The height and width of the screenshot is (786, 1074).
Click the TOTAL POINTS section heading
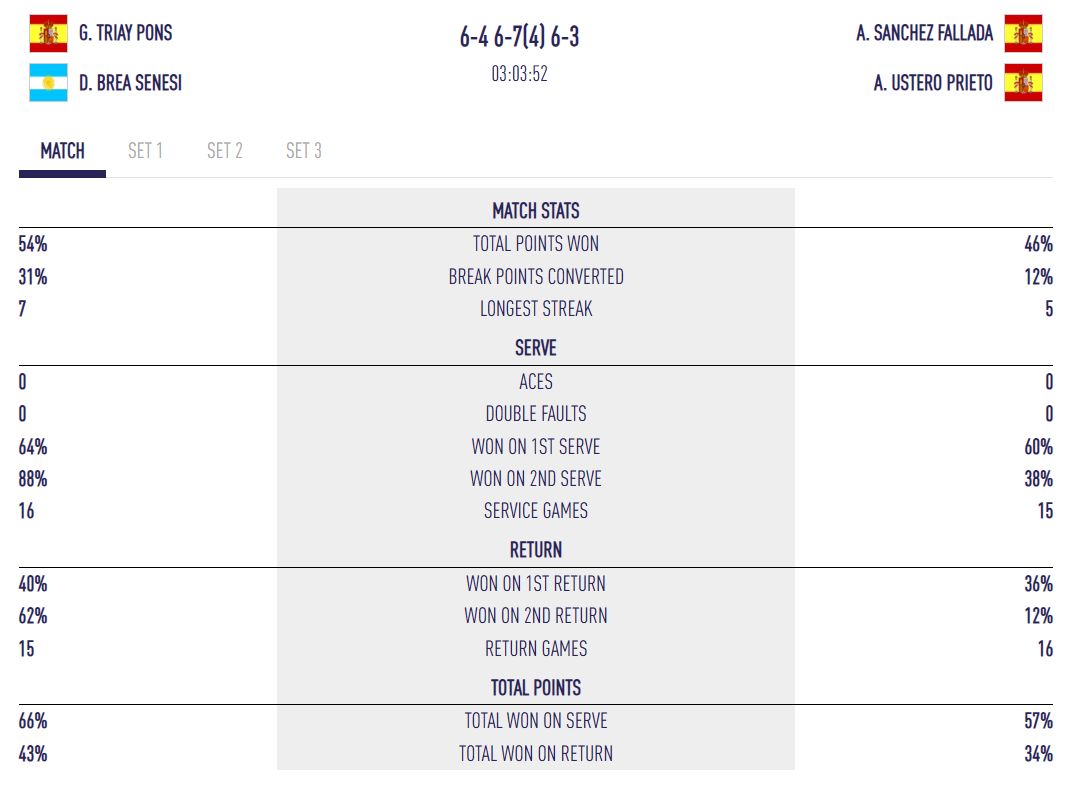(x=536, y=688)
